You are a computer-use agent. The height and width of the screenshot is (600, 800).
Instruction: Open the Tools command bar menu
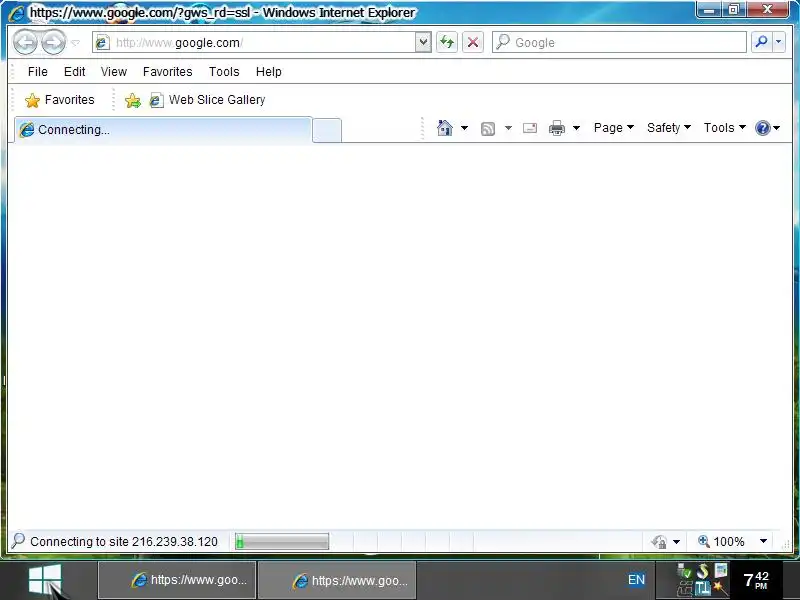[x=724, y=128]
